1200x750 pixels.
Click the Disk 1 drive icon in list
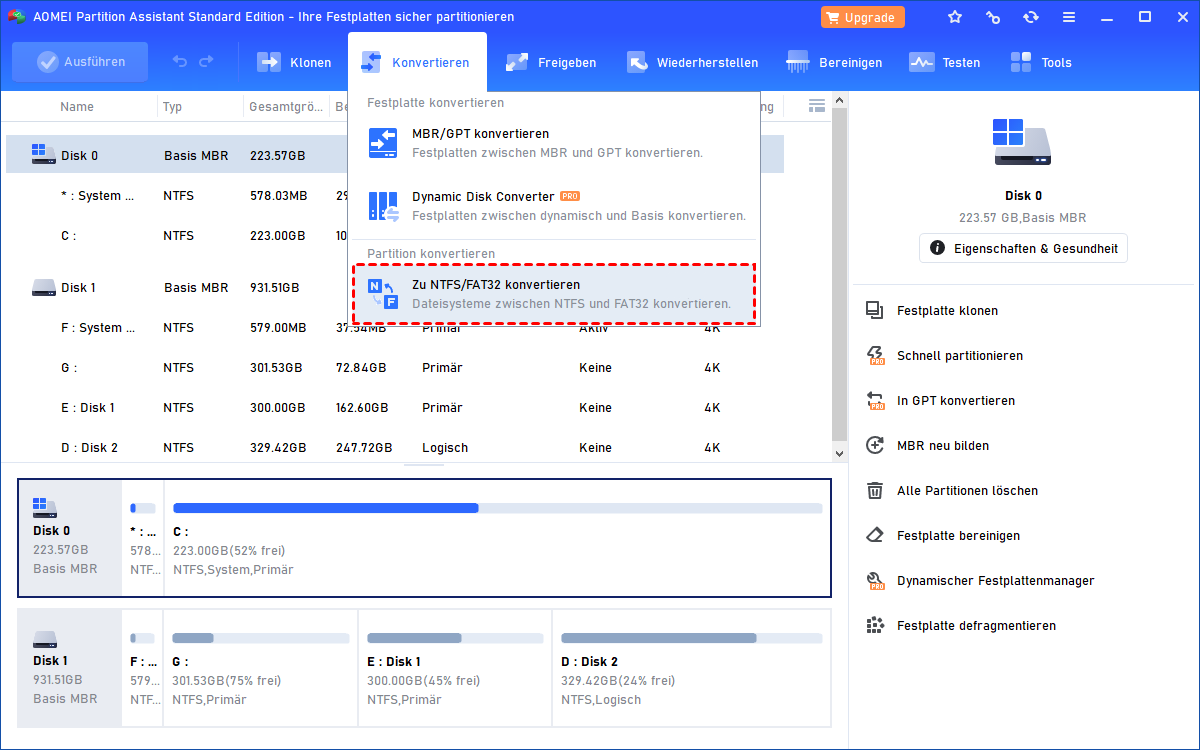pyautogui.click(x=43, y=287)
